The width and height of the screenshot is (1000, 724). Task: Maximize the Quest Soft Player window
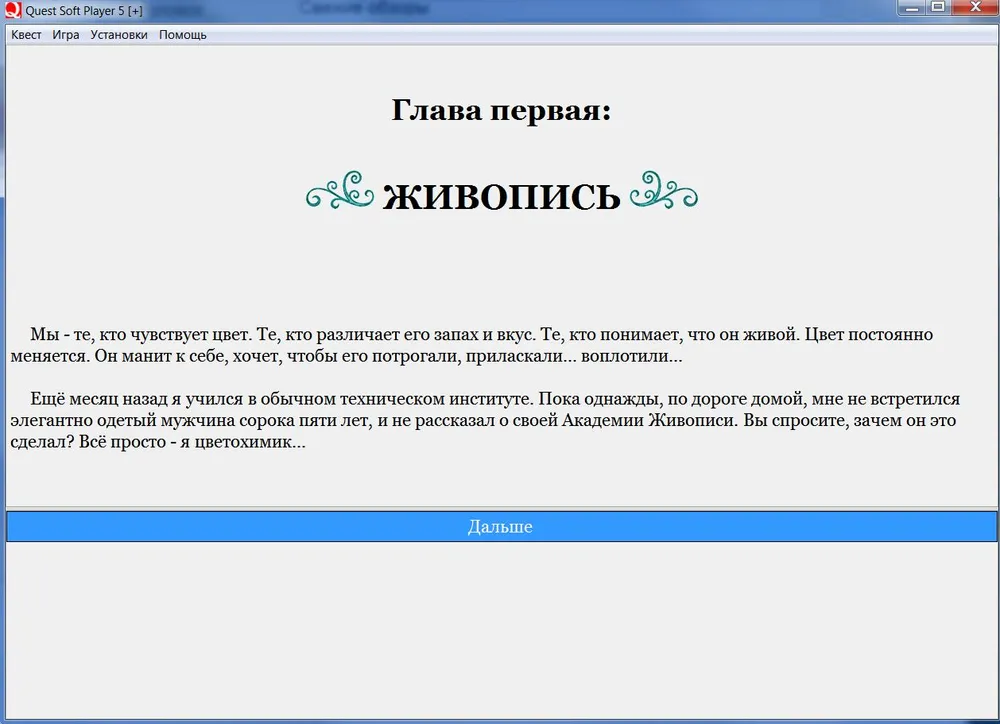point(938,8)
